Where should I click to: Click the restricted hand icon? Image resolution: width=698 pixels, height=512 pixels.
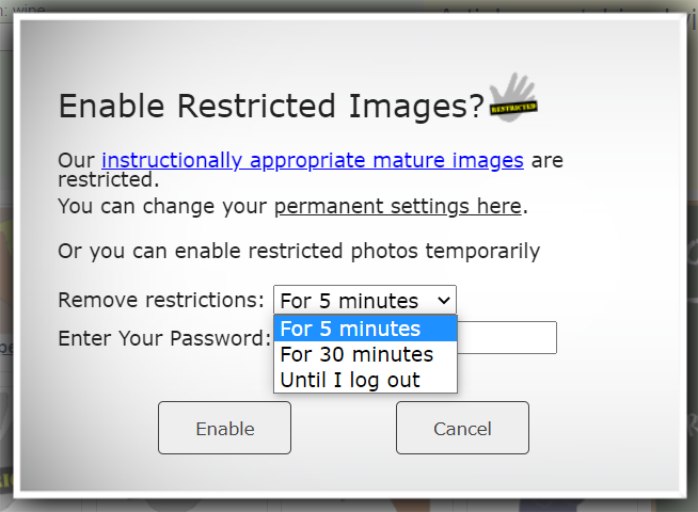pos(513,97)
